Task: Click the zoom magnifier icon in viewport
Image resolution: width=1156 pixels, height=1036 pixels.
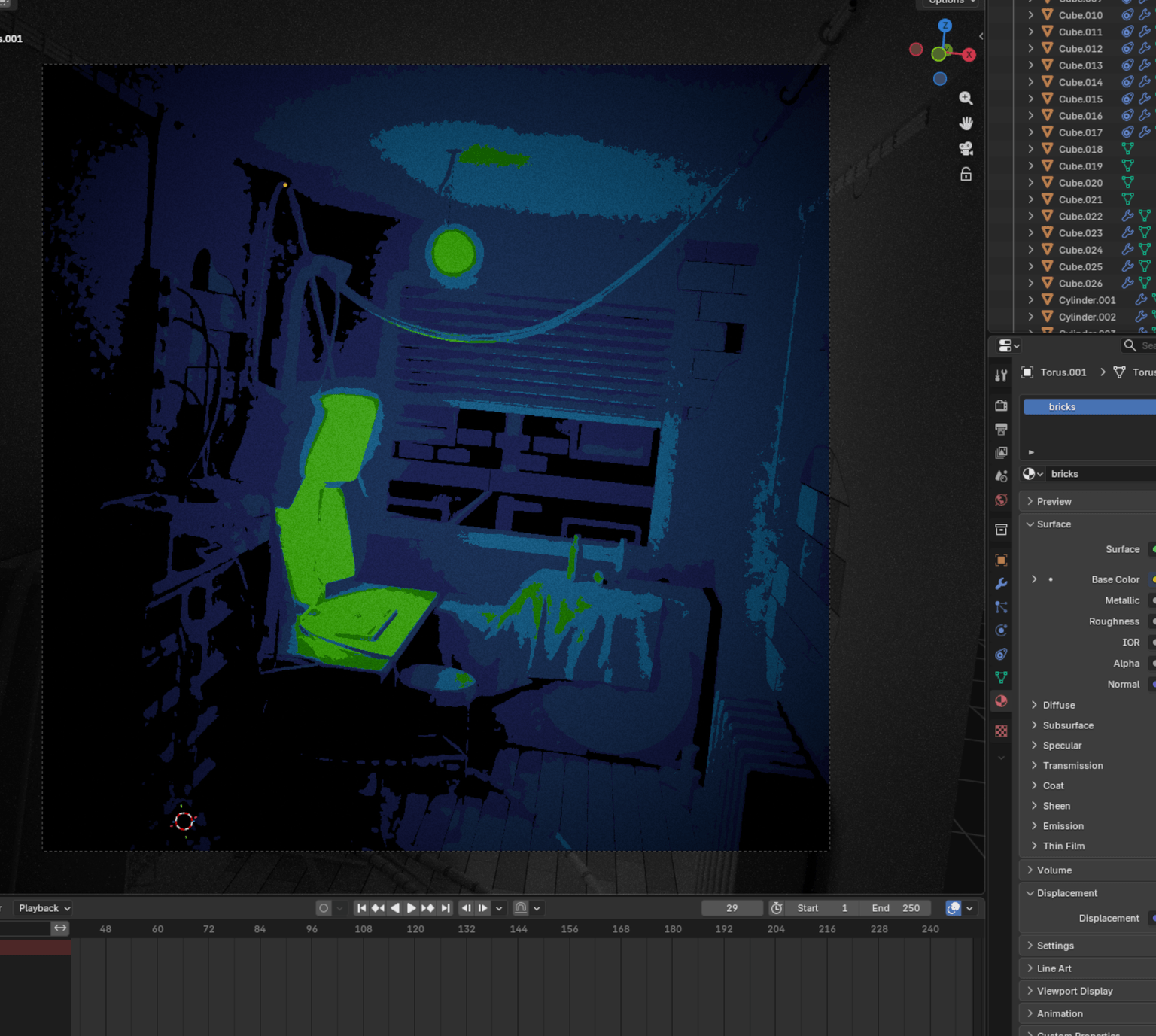Action: (x=966, y=99)
